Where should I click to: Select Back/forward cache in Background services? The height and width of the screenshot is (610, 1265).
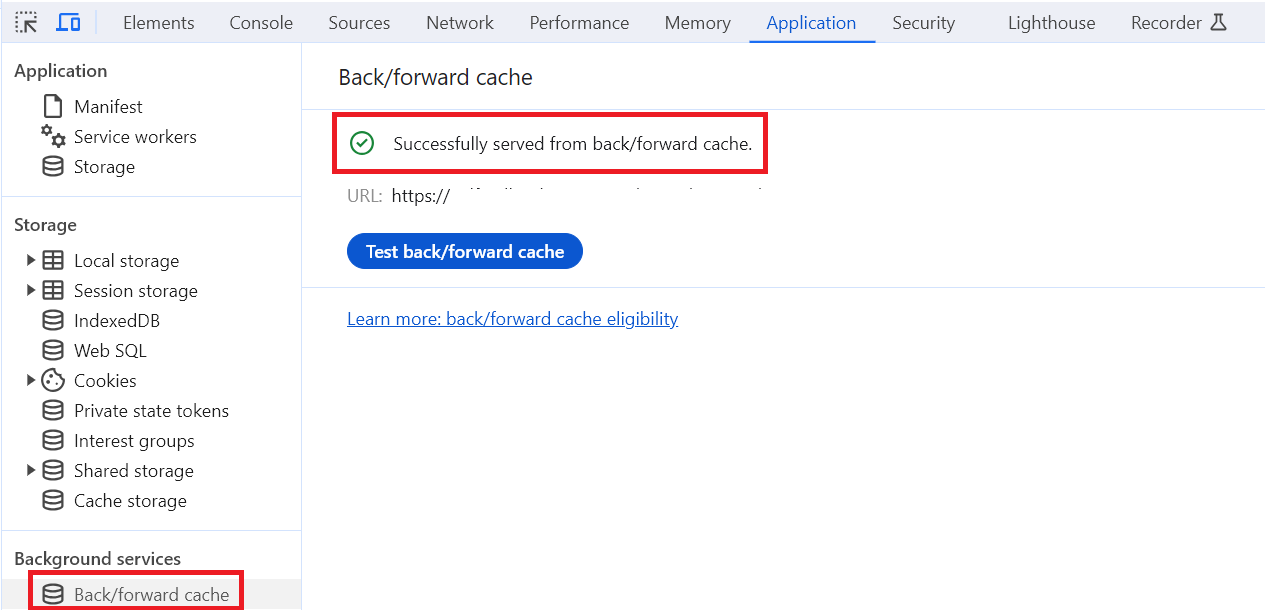click(137, 595)
